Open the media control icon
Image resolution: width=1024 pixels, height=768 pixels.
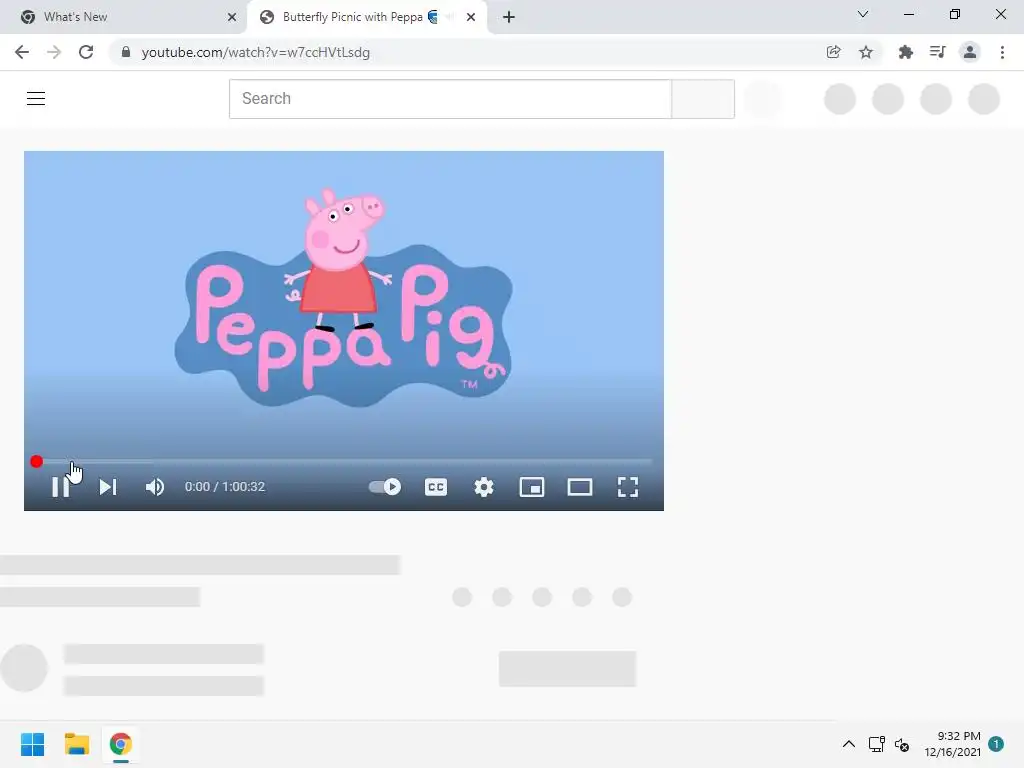coord(937,52)
